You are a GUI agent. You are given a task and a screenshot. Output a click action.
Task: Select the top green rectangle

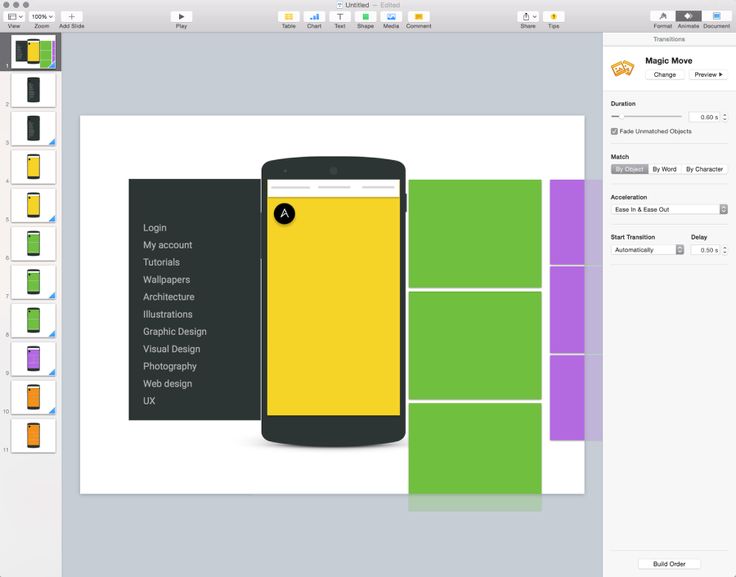coord(475,234)
